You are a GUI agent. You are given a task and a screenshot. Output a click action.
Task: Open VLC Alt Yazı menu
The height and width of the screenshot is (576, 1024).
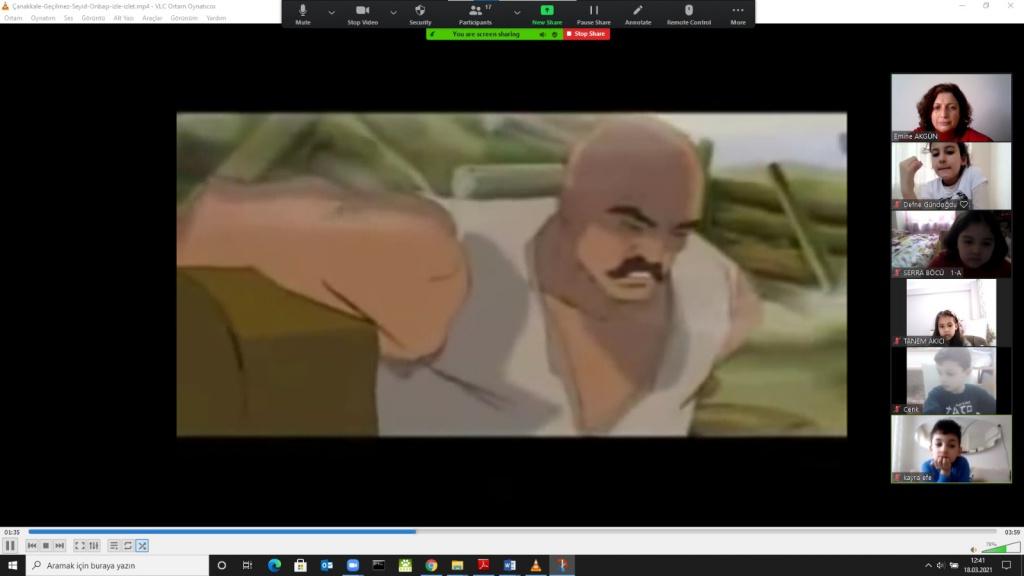click(123, 18)
